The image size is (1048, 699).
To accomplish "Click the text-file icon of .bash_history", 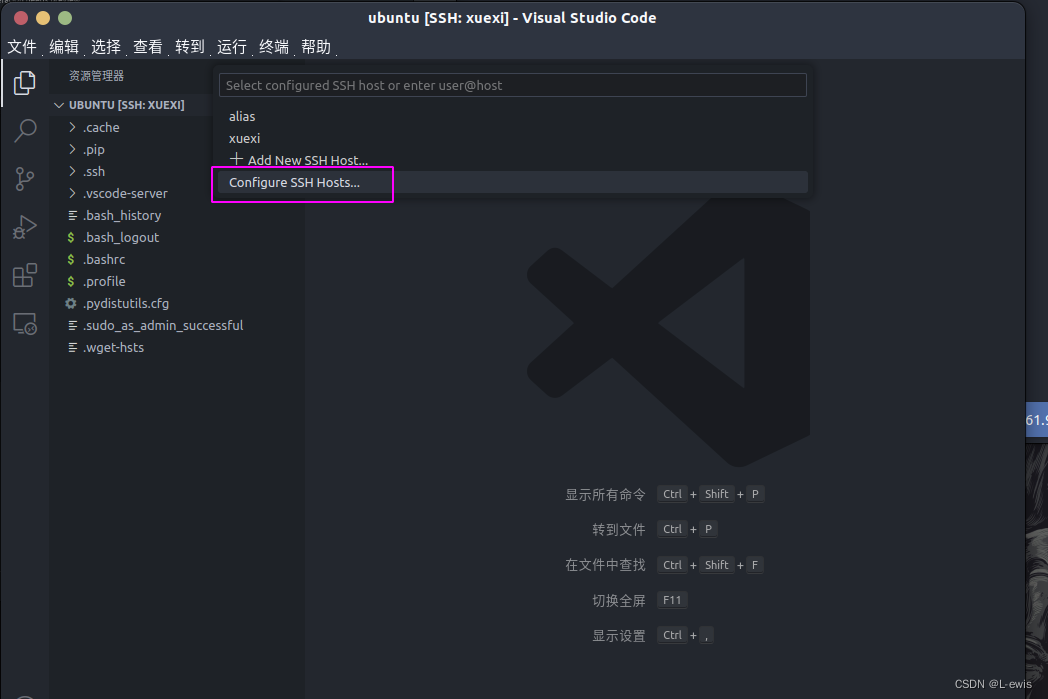I will click(72, 215).
